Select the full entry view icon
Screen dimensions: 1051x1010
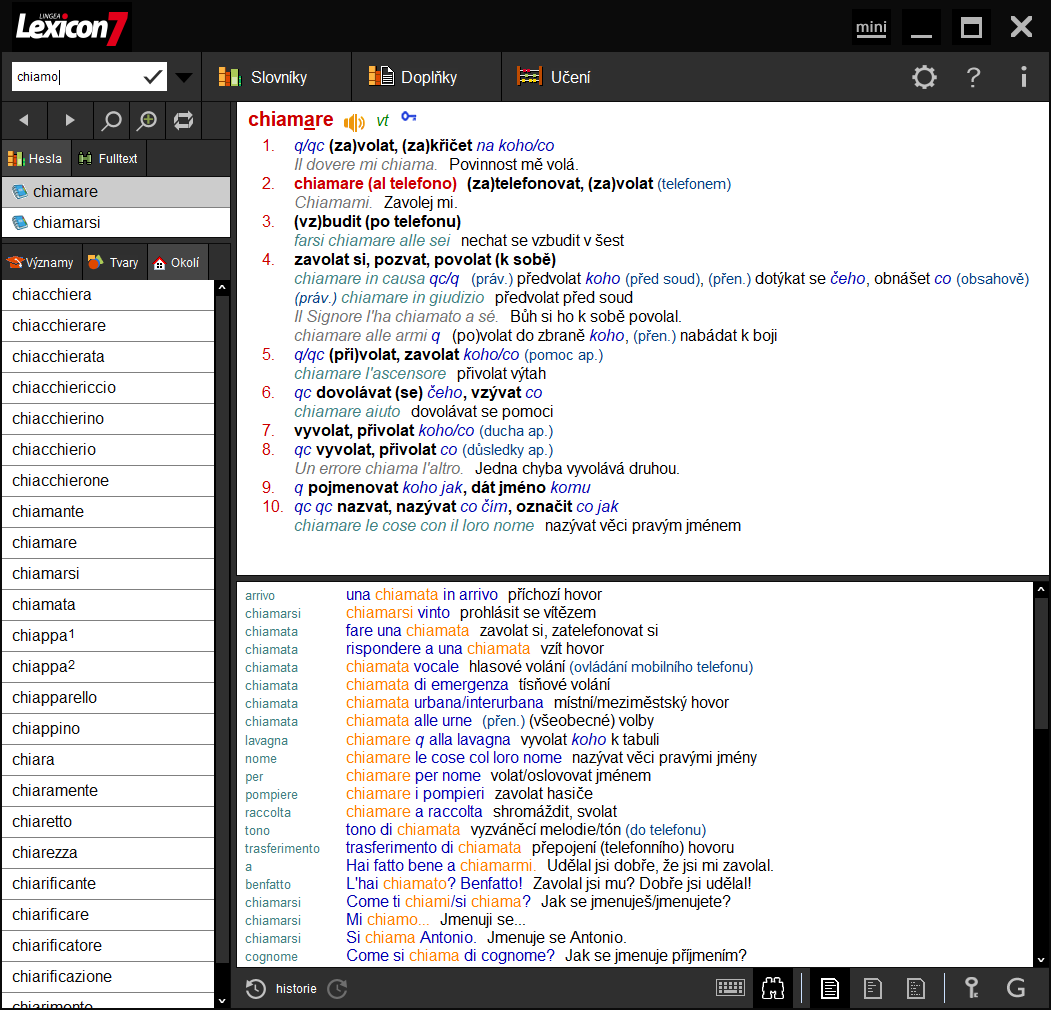830,988
